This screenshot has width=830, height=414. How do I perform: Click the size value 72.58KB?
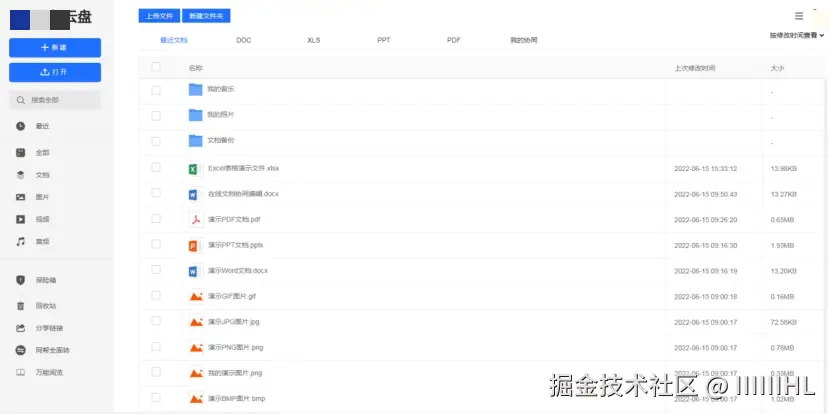(x=784, y=322)
